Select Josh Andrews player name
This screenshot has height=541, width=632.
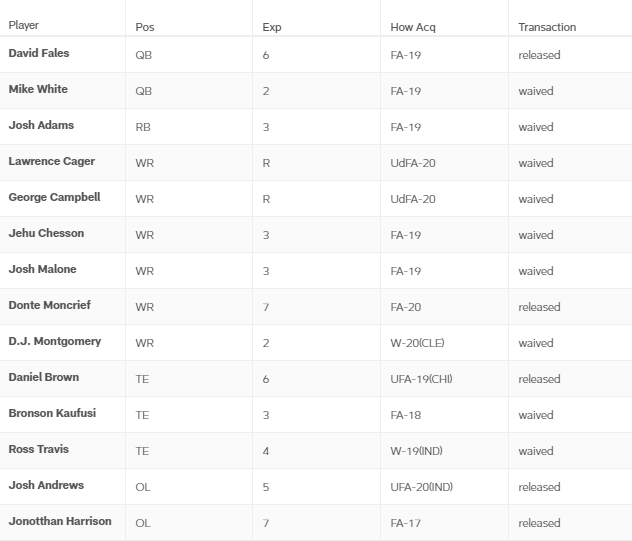click(46, 485)
